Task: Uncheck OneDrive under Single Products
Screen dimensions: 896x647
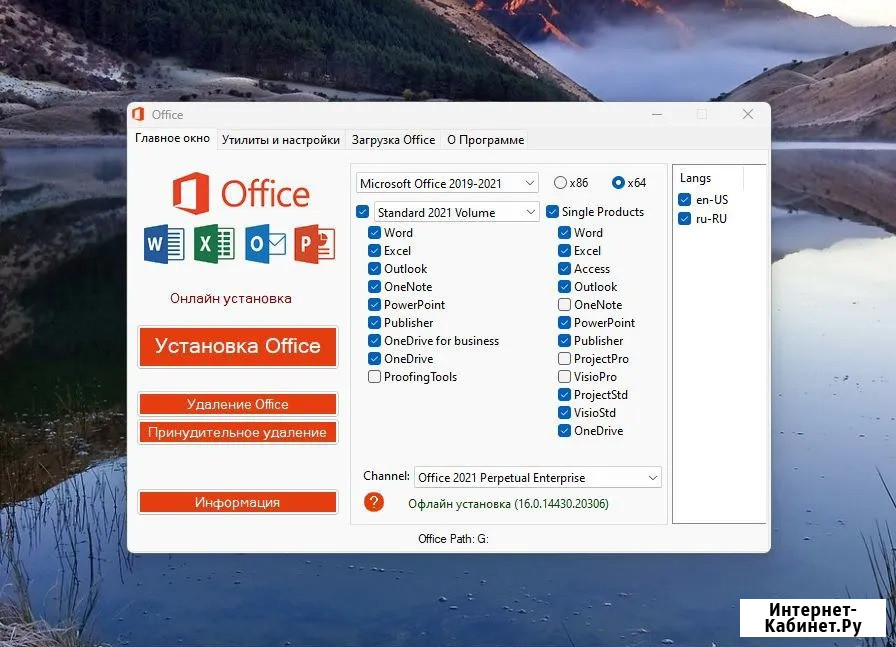Action: [x=564, y=431]
